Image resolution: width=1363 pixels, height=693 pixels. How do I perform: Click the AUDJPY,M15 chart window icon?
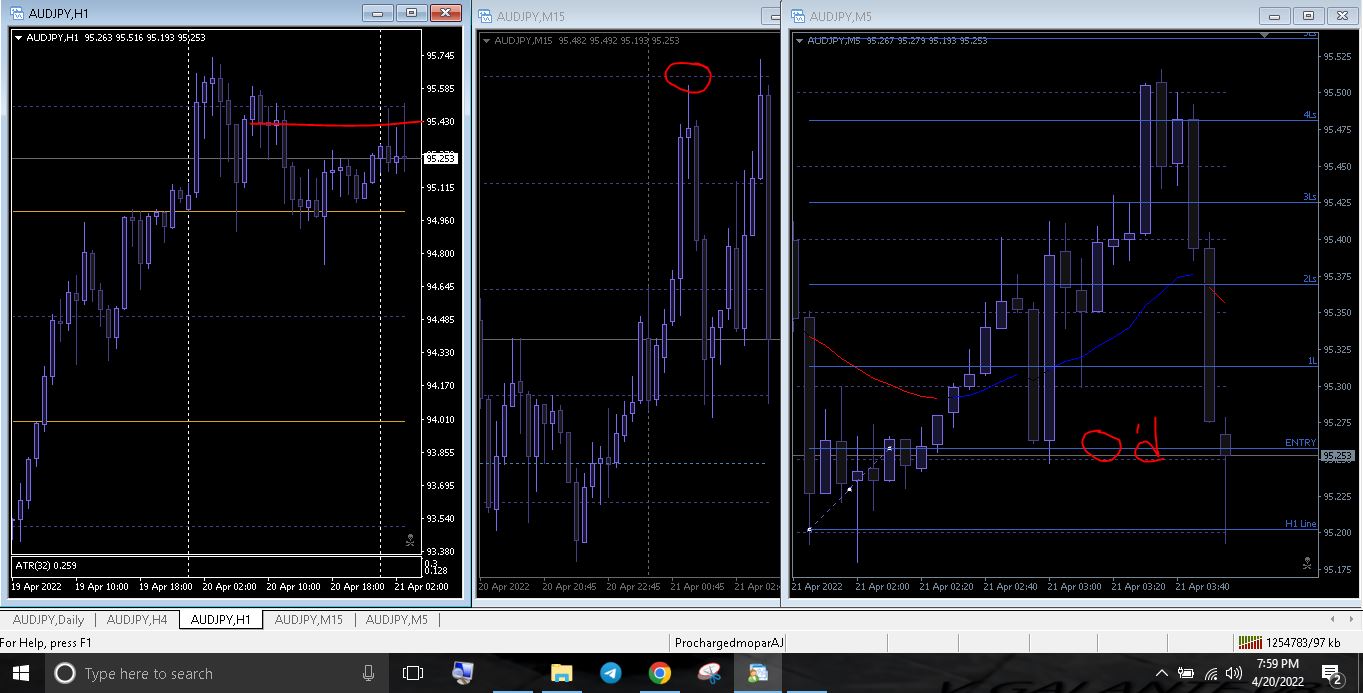pyautogui.click(x=485, y=16)
